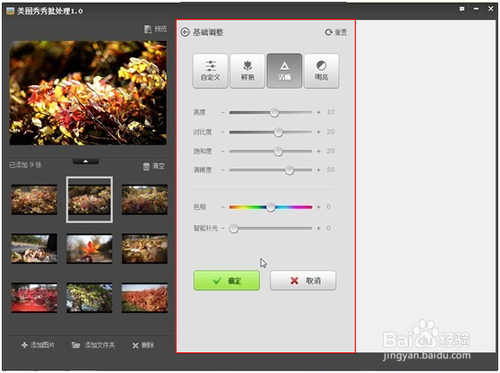Select the thumbnail with leaves beside a road
The width and height of the screenshot is (500, 373).
coord(34,249)
